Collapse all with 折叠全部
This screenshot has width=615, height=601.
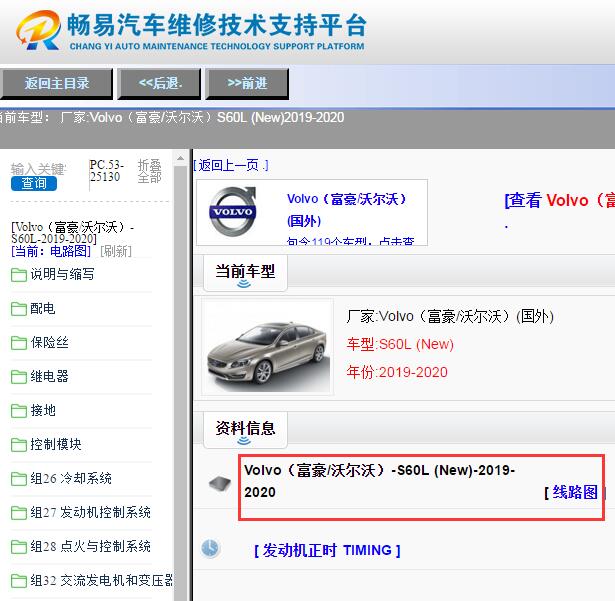point(149,171)
